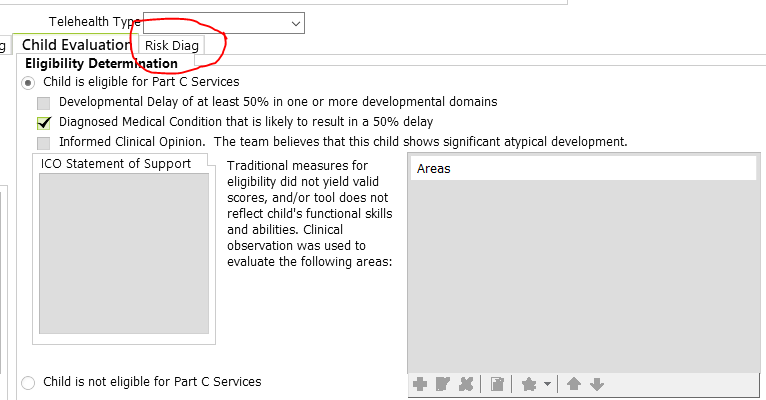Switch to the Risk Diag tab
Viewport: 766px width, 400px height.
[172, 45]
